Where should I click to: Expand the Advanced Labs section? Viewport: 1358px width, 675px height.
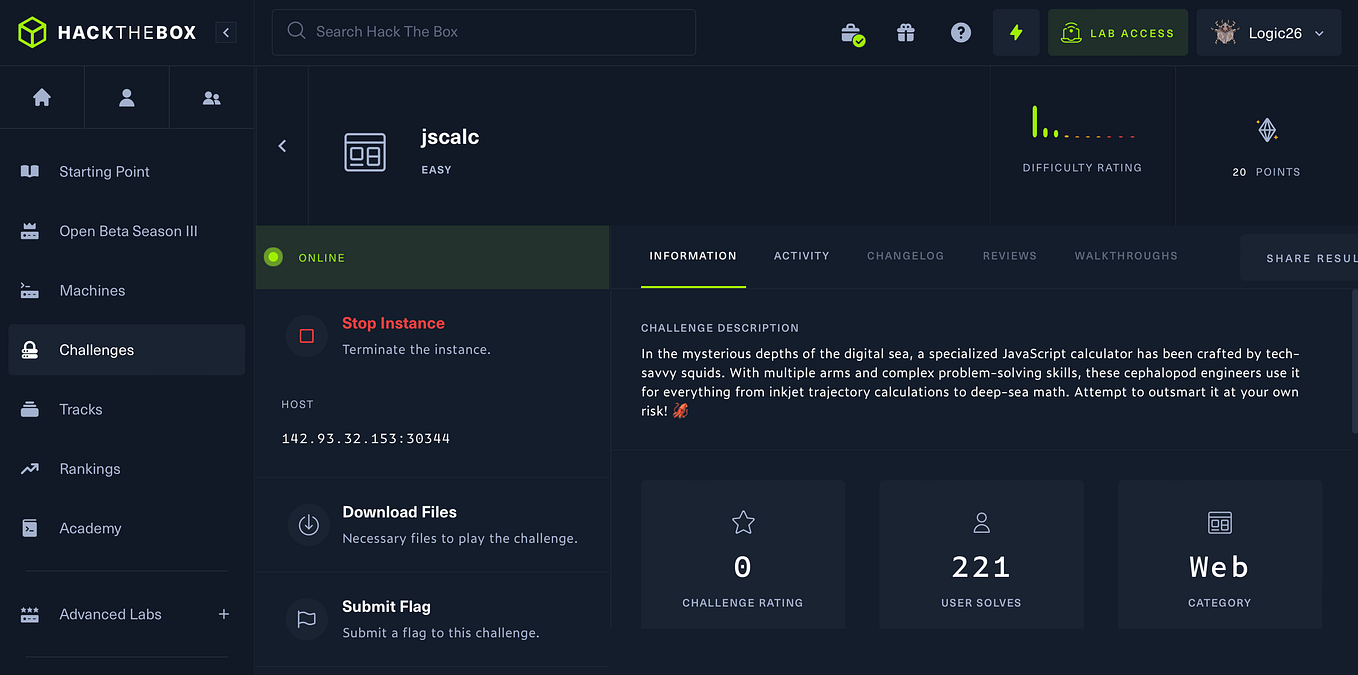point(223,614)
